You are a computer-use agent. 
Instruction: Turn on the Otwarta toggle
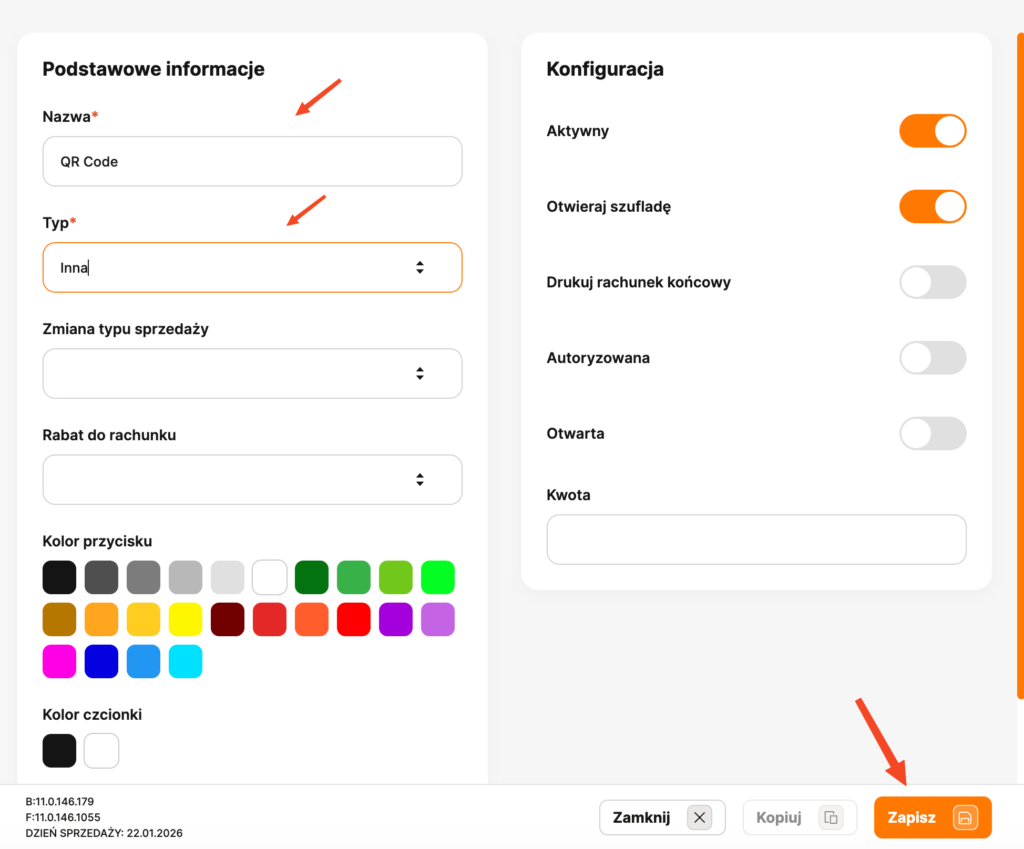pos(932,434)
